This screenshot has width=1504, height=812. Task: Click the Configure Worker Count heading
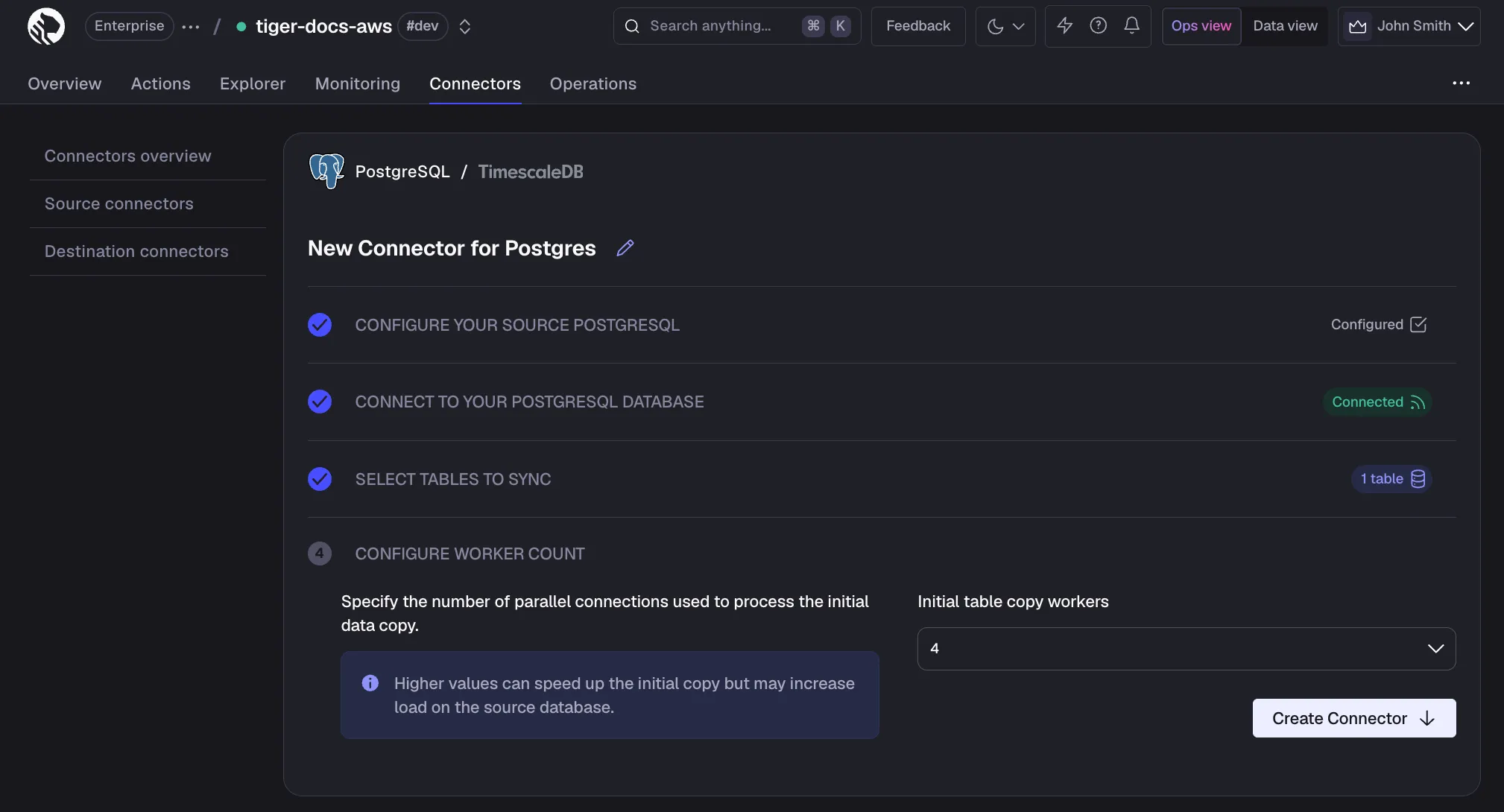click(x=470, y=554)
